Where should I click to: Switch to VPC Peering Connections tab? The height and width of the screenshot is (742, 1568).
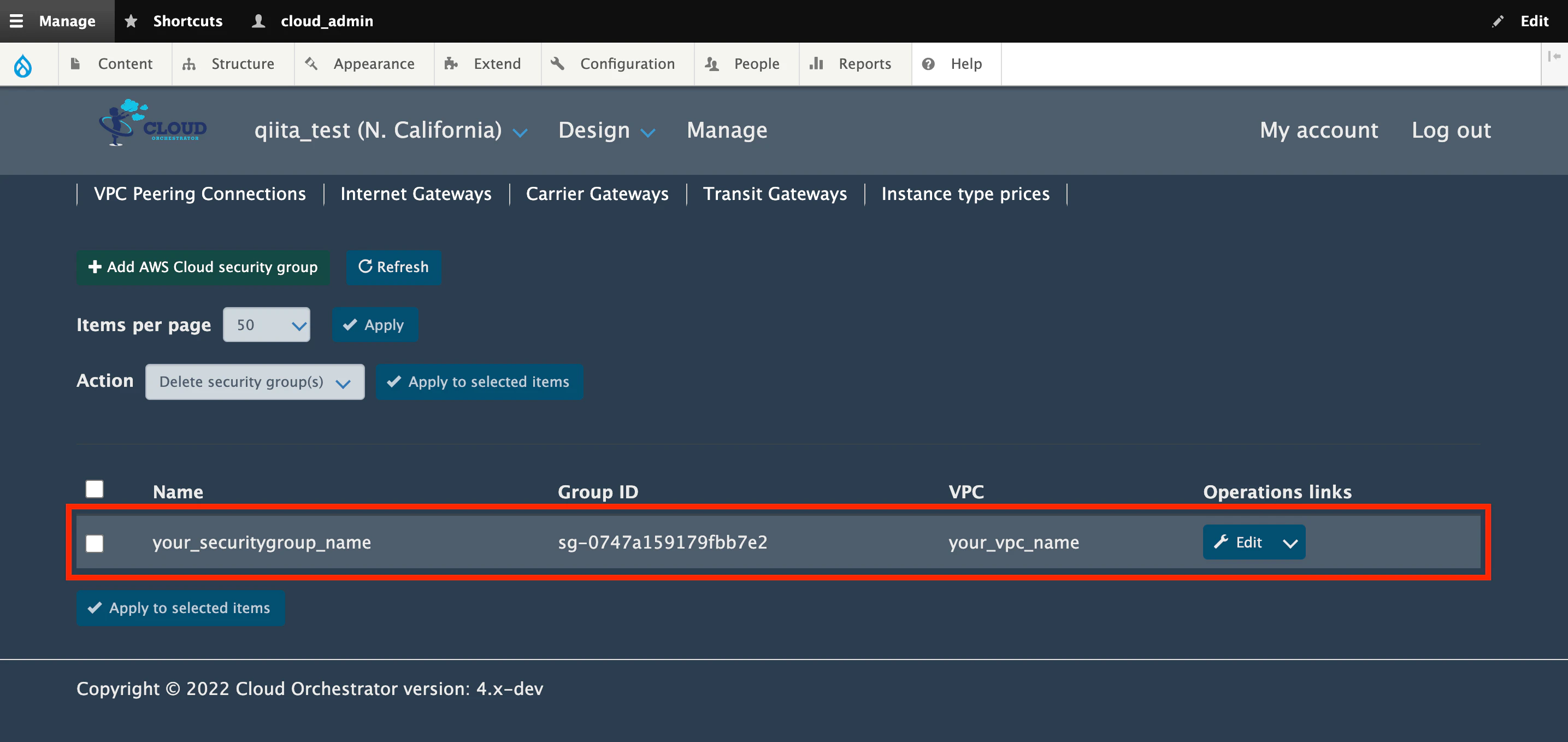(199, 193)
